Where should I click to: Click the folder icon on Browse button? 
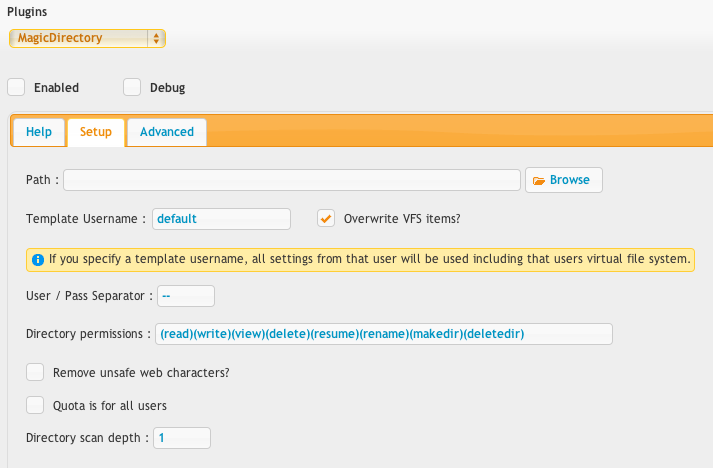(x=539, y=181)
